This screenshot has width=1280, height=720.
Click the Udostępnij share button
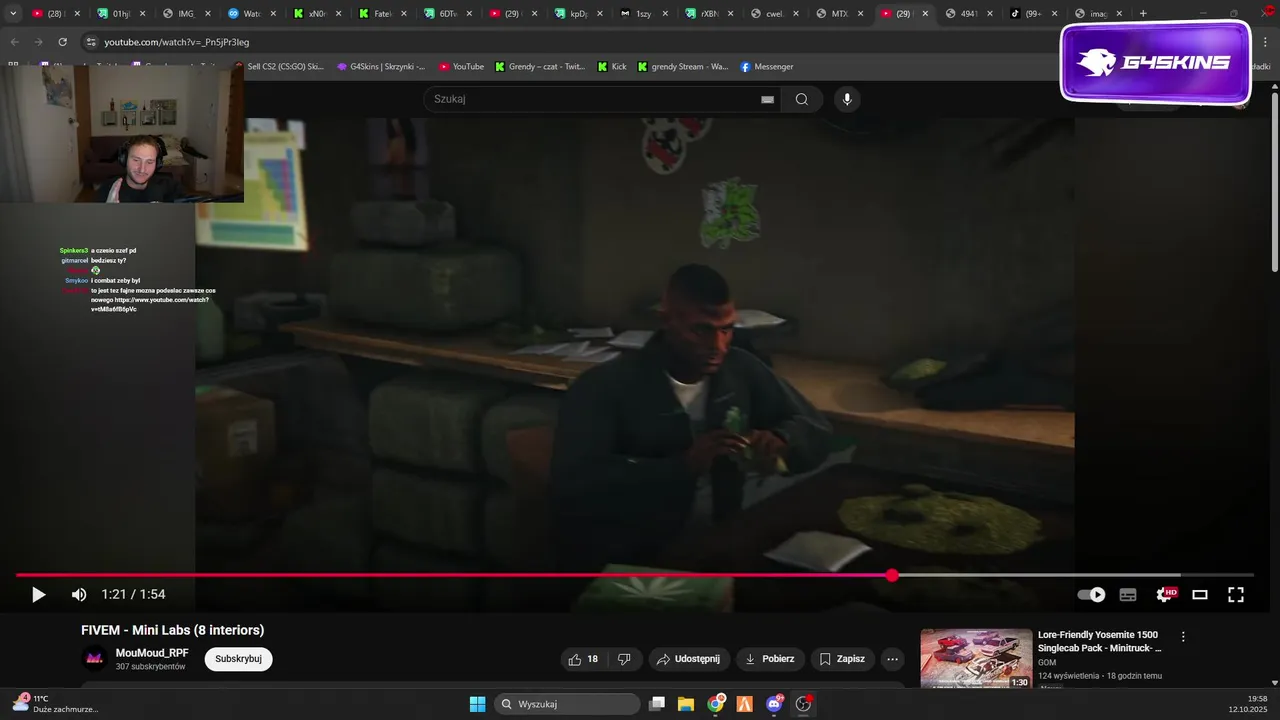tap(688, 659)
